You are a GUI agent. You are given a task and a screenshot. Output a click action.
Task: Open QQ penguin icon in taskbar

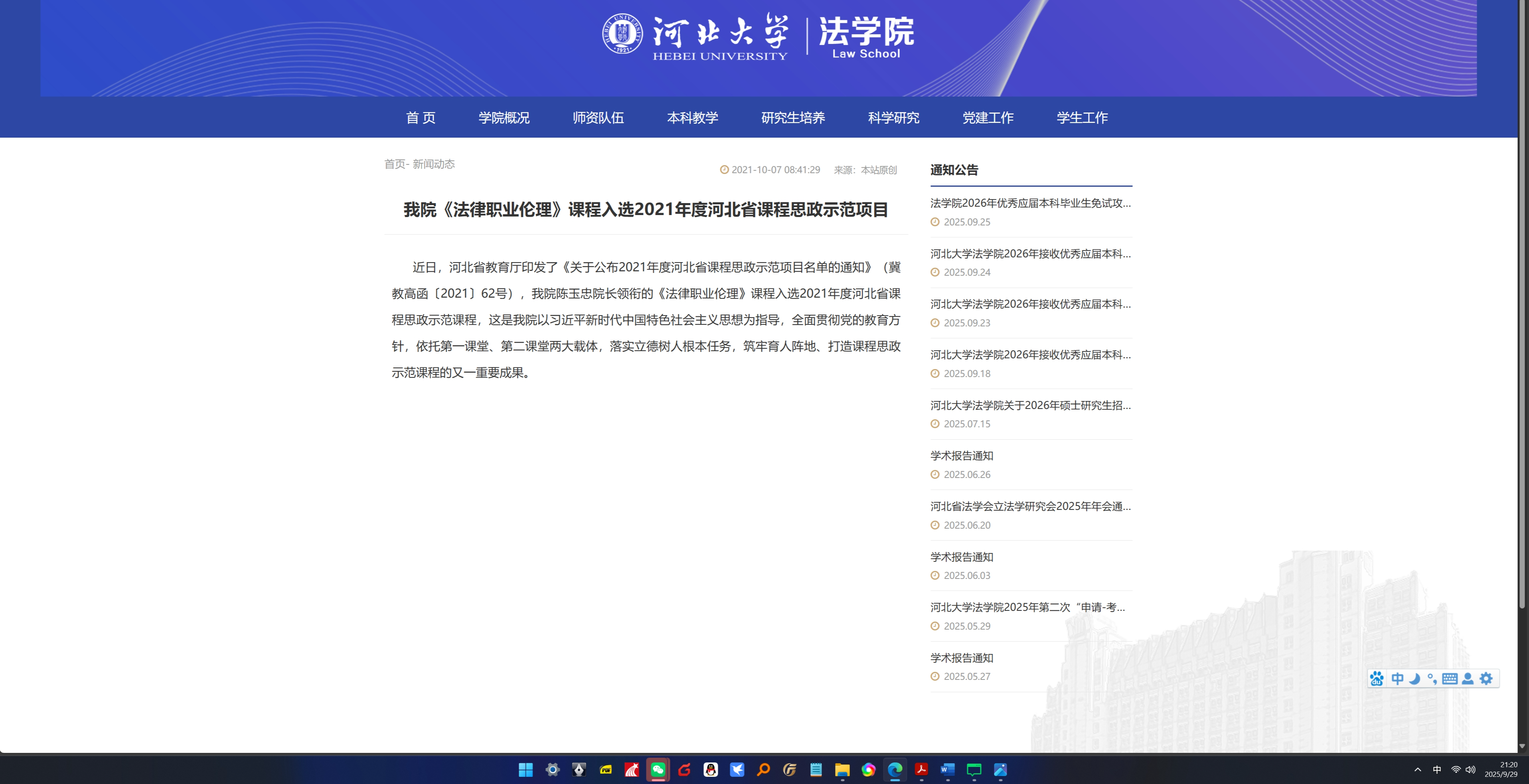pyautogui.click(x=711, y=770)
